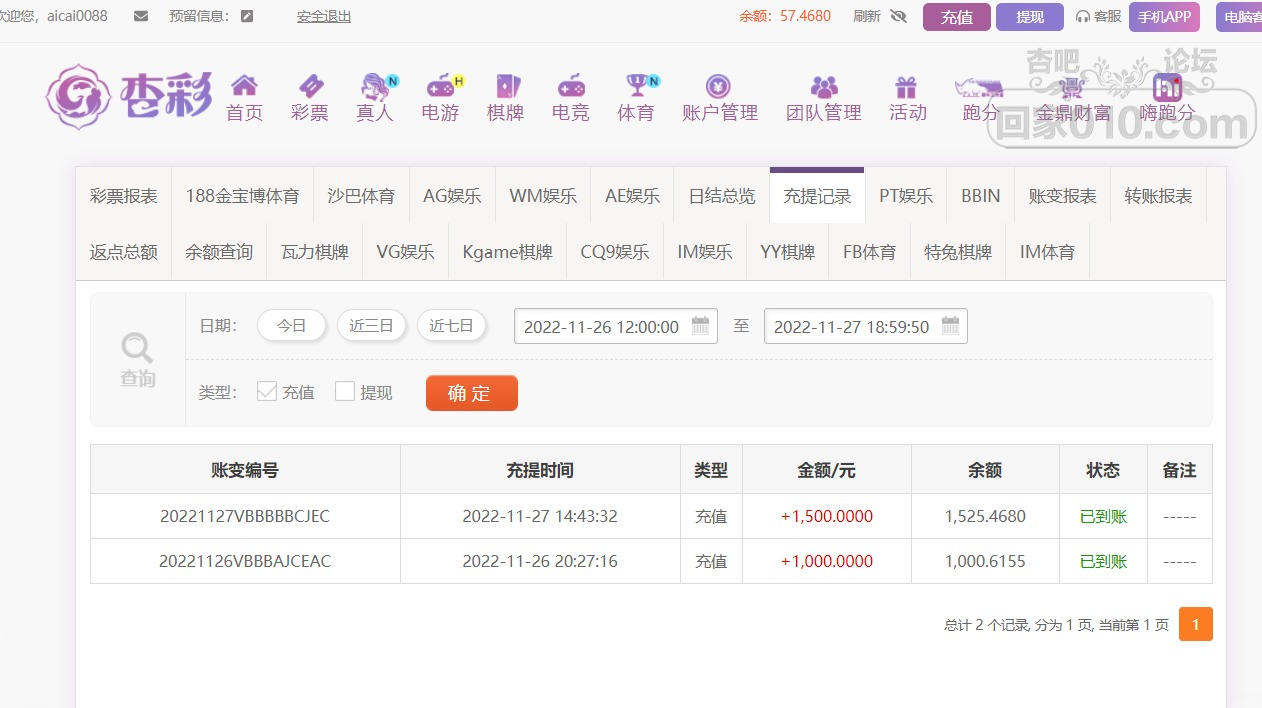Open 体育 sports trophy icon
This screenshot has height=708, width=1262.
(x=639, y=86)
